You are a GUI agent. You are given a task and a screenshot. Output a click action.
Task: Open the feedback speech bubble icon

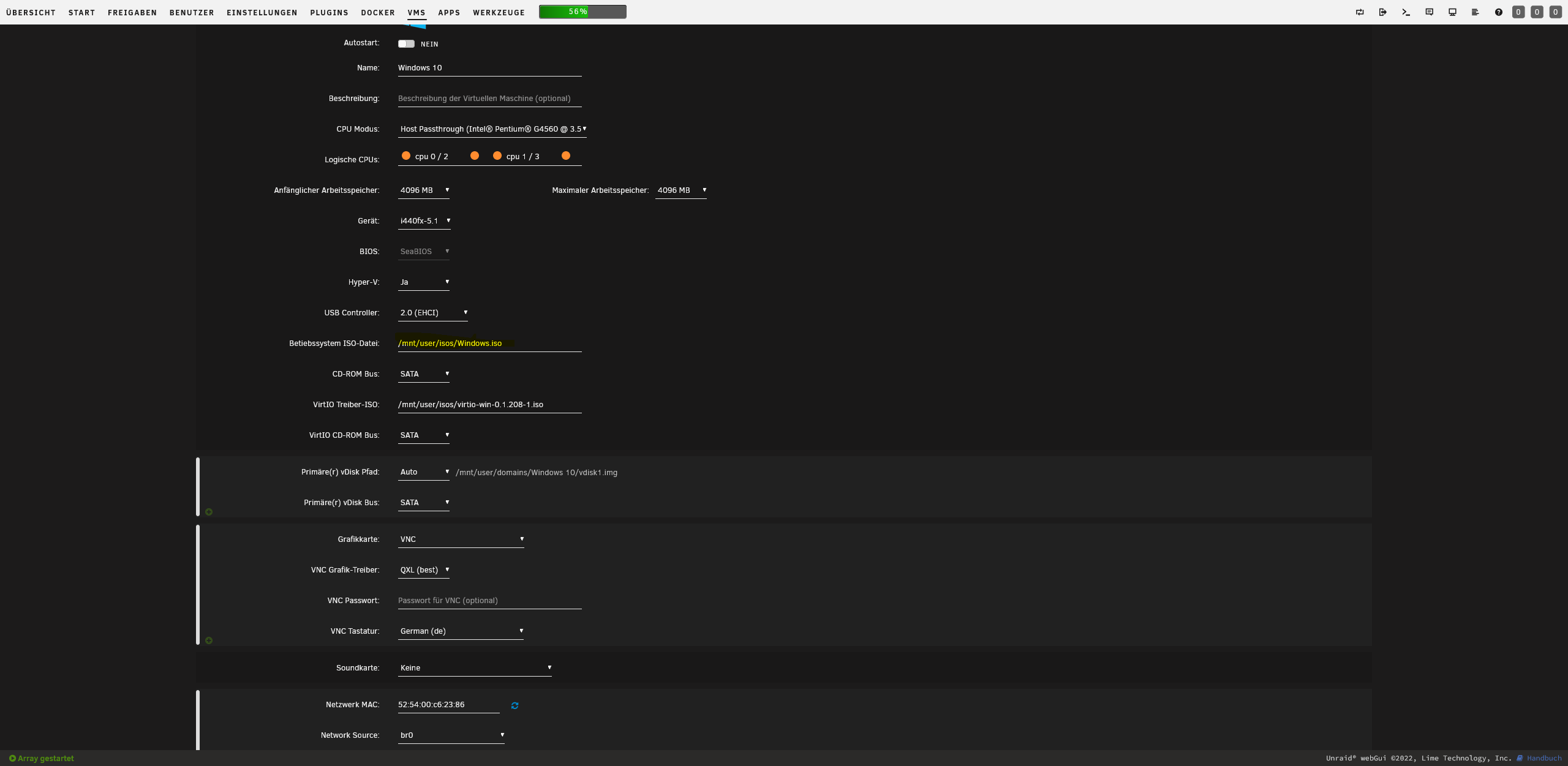1429,12
